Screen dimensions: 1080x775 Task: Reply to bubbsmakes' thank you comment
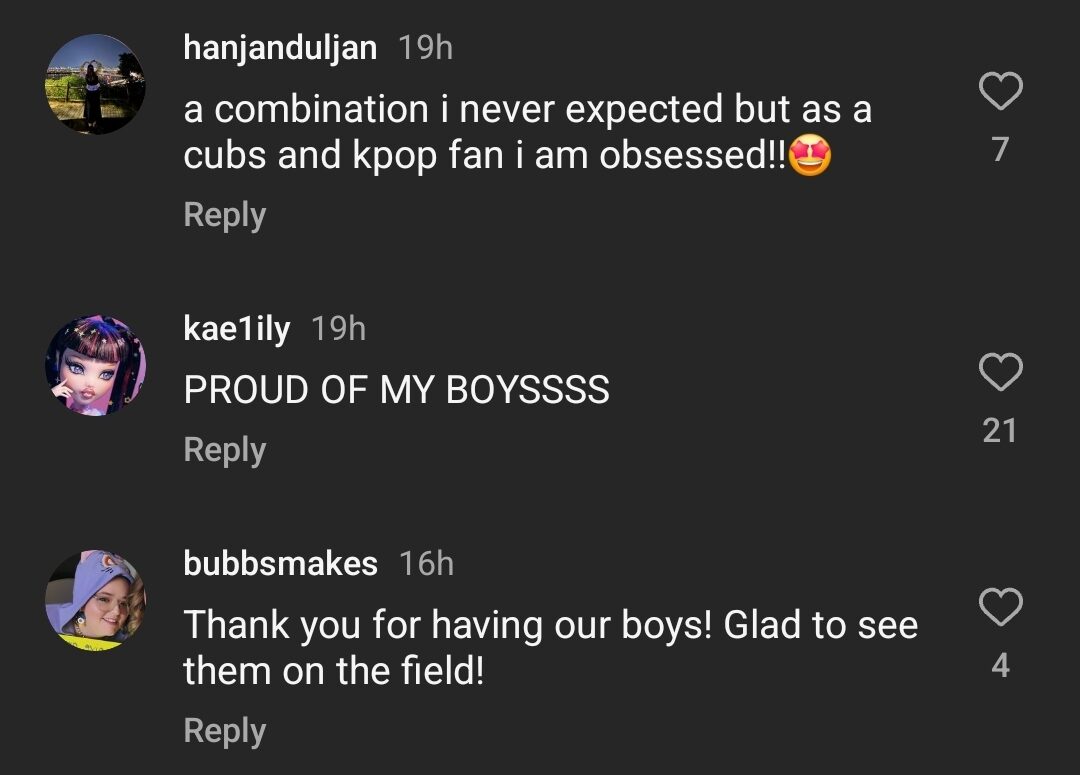coord(224,731)
